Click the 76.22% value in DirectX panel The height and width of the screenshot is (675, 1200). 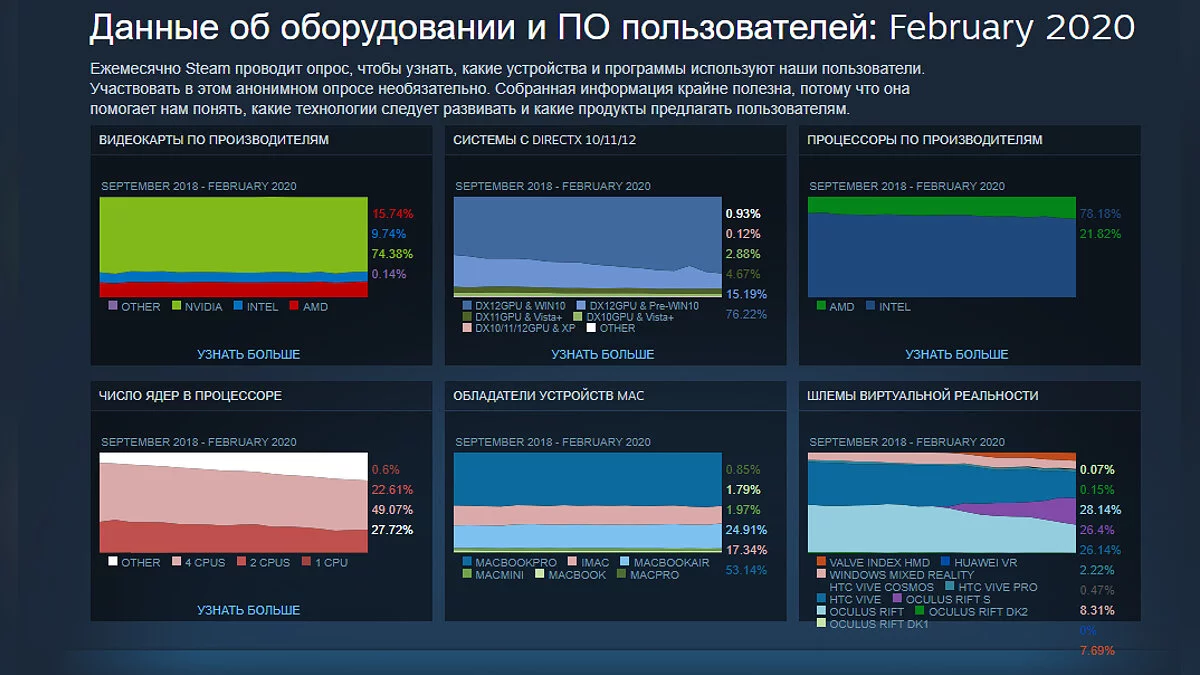(746, 313)
